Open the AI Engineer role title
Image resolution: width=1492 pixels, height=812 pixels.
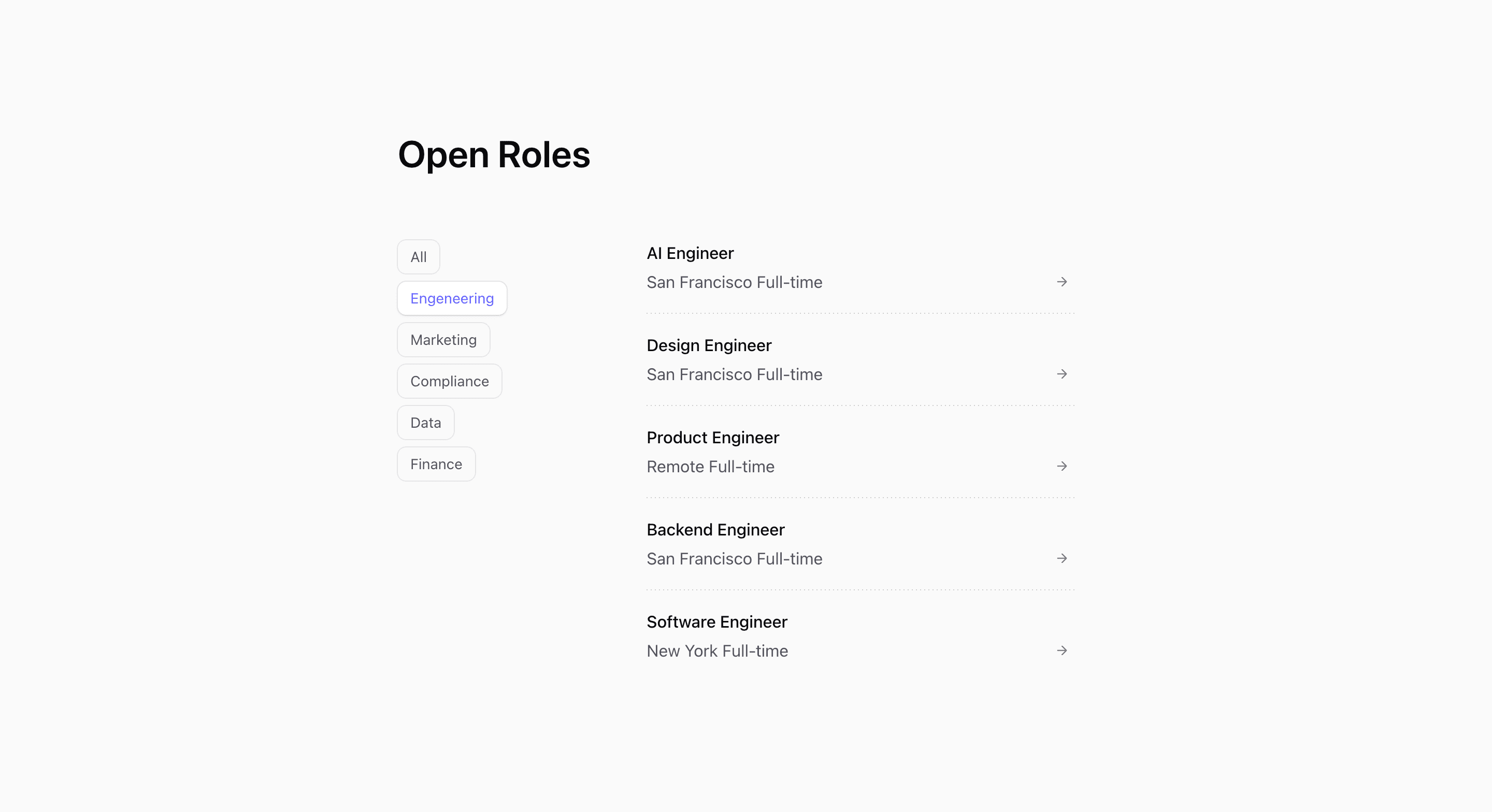point(690,253)
